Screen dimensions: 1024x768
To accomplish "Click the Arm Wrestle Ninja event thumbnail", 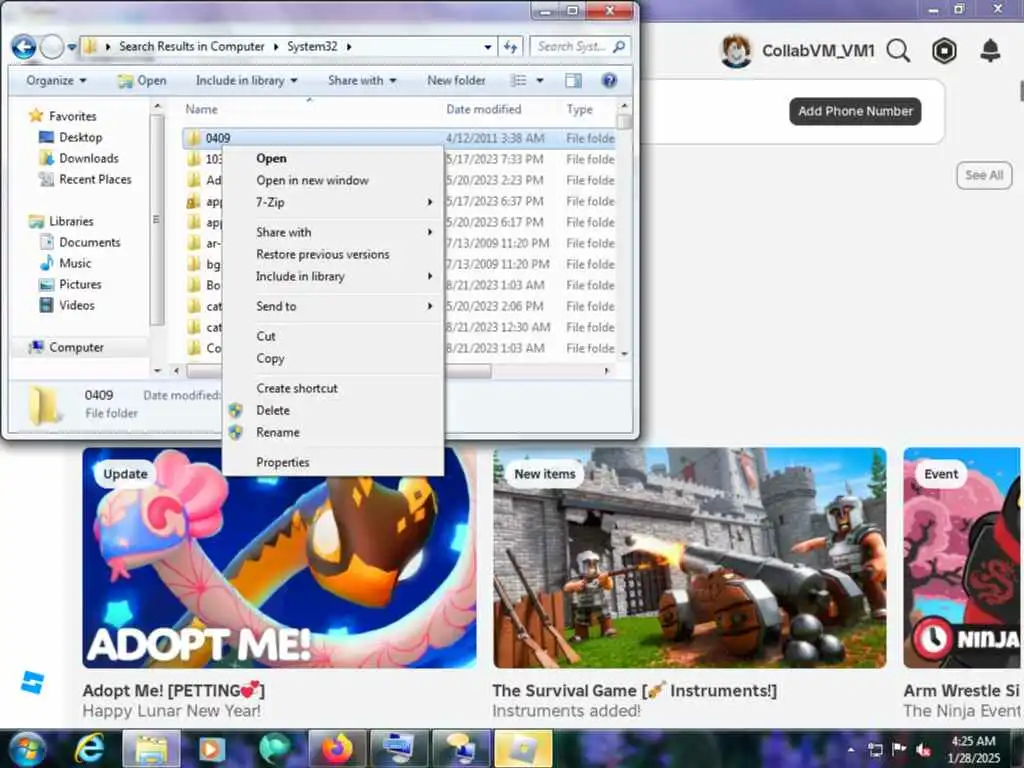I will [x=963, y=558].
